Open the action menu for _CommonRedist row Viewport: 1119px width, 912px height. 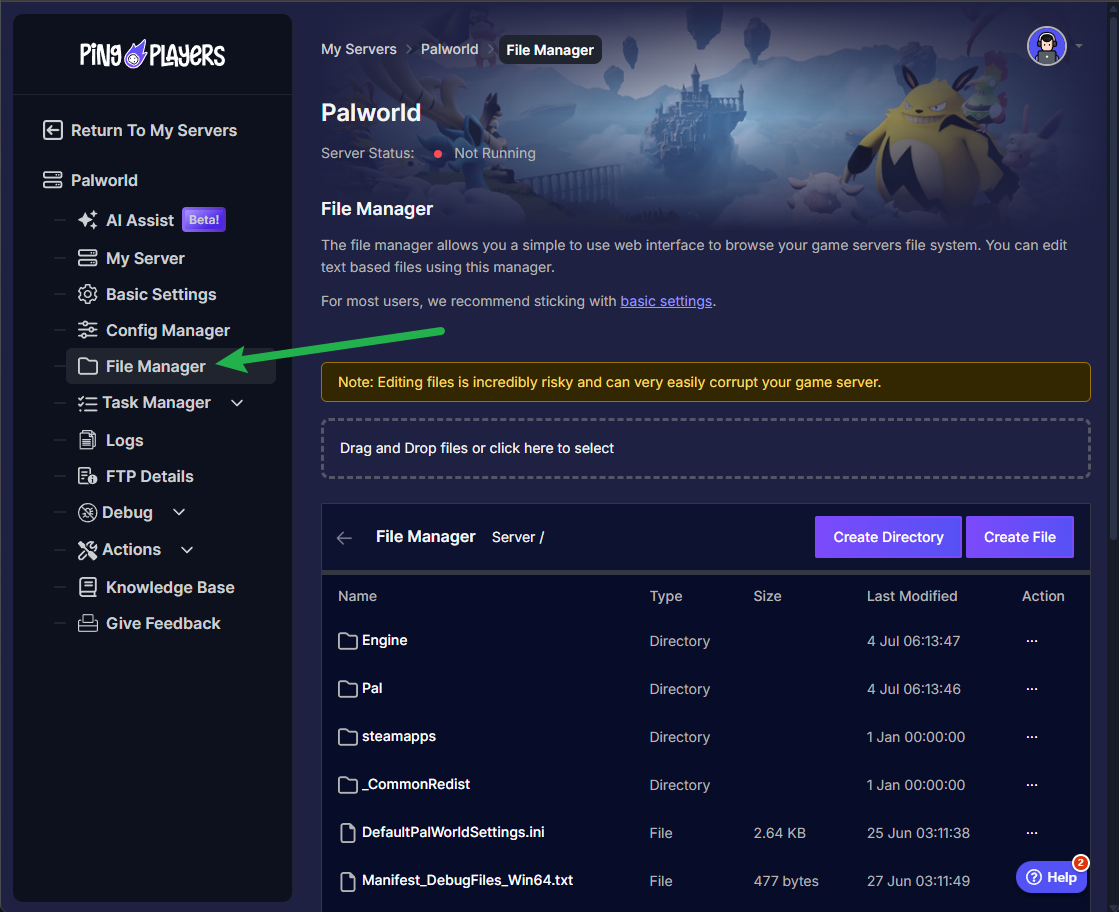pos(1032,785)
